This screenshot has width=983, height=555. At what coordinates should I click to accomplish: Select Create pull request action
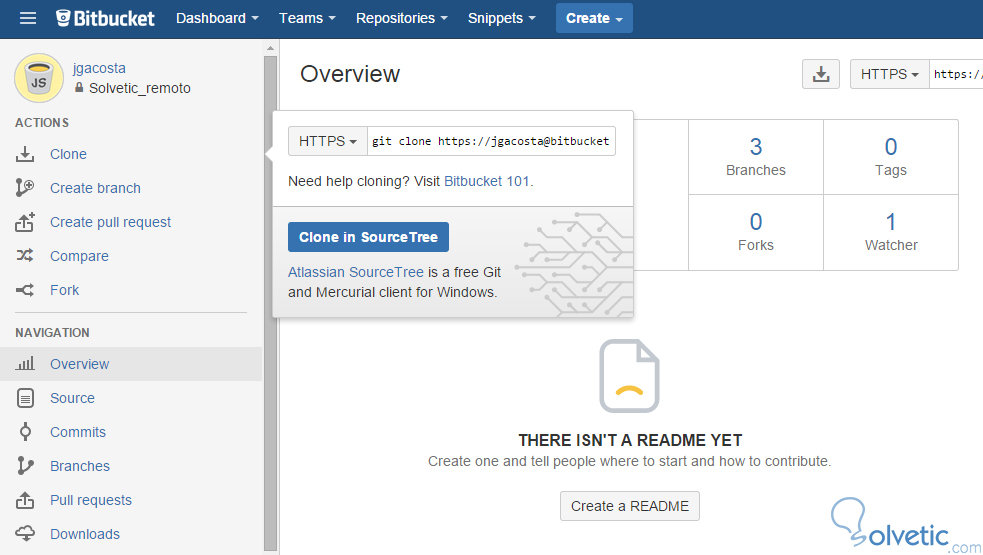click(110, 222)
